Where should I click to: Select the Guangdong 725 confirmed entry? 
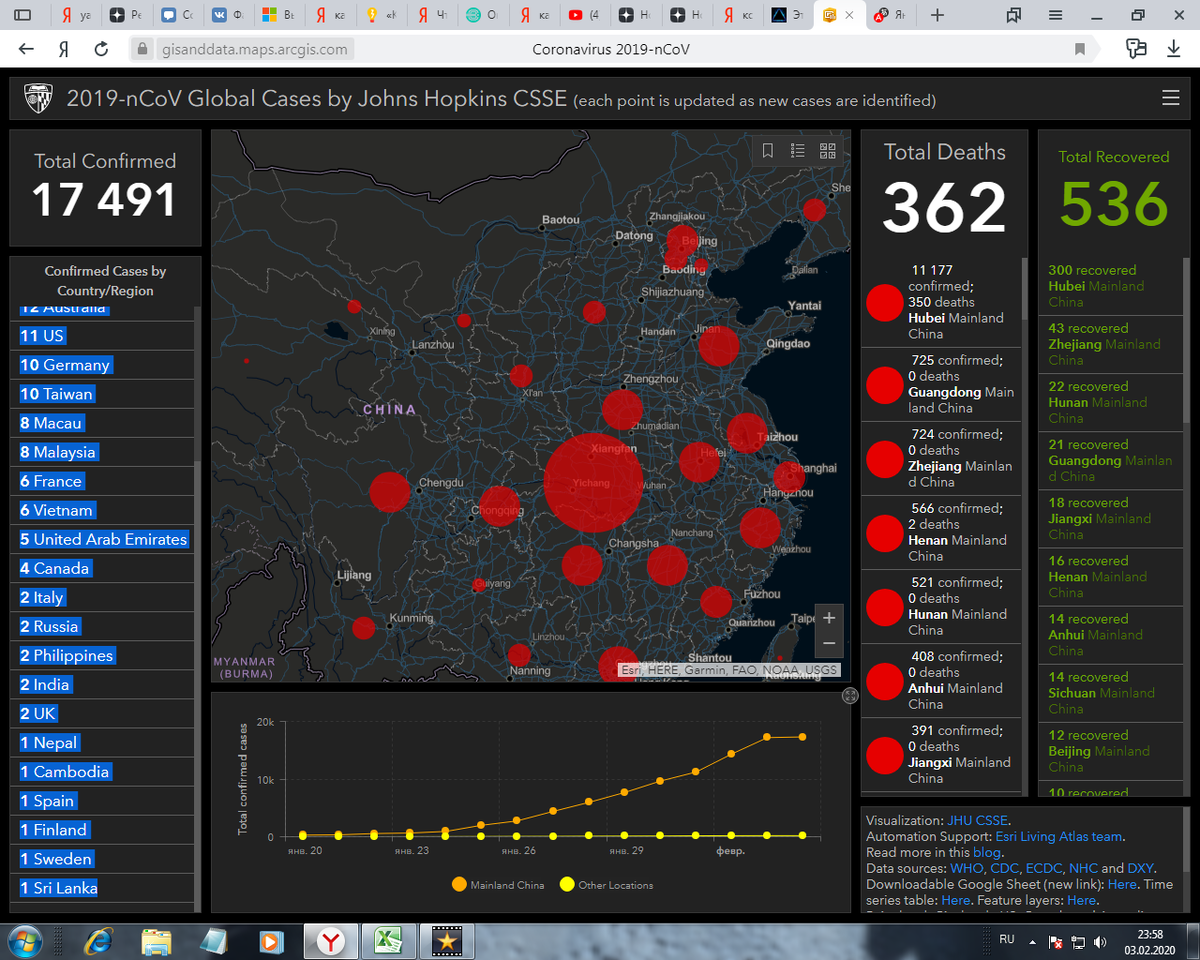pos(940,384)
